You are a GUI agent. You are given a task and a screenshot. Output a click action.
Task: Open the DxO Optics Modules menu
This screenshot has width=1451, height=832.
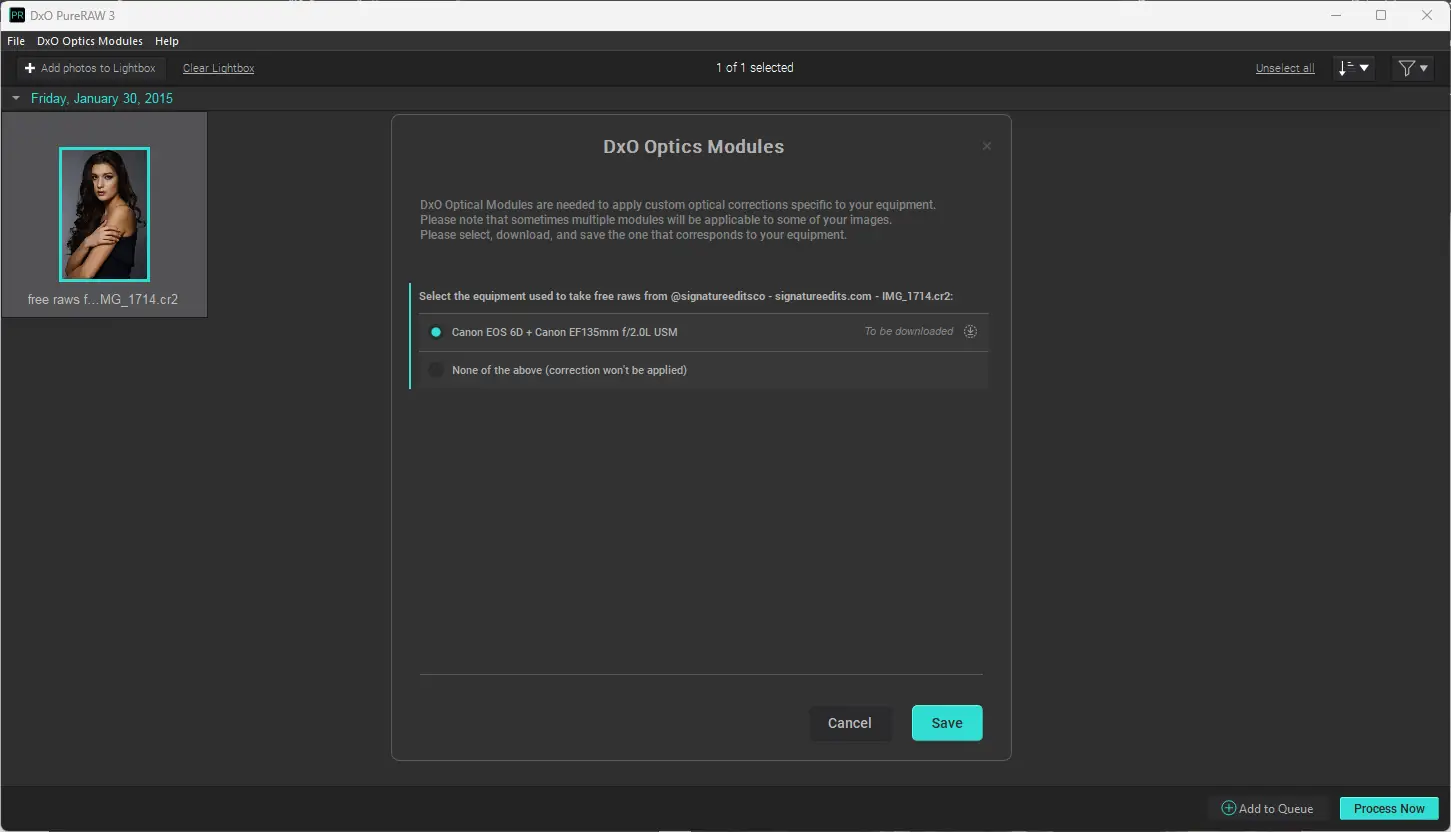90,41
